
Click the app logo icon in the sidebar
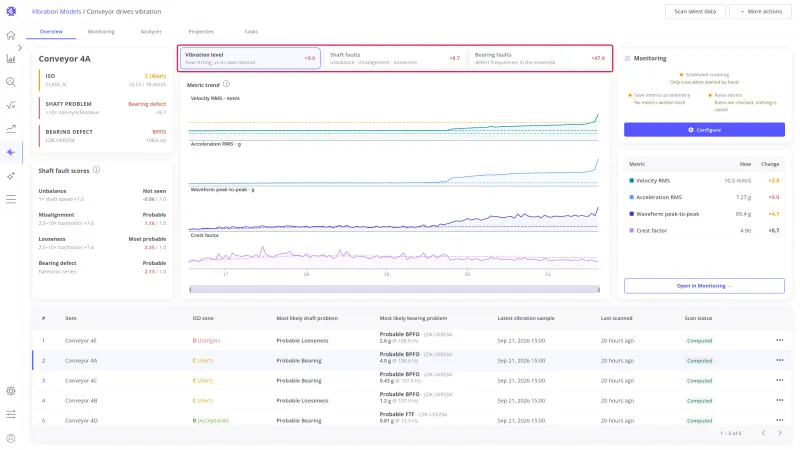click(11, 11)
